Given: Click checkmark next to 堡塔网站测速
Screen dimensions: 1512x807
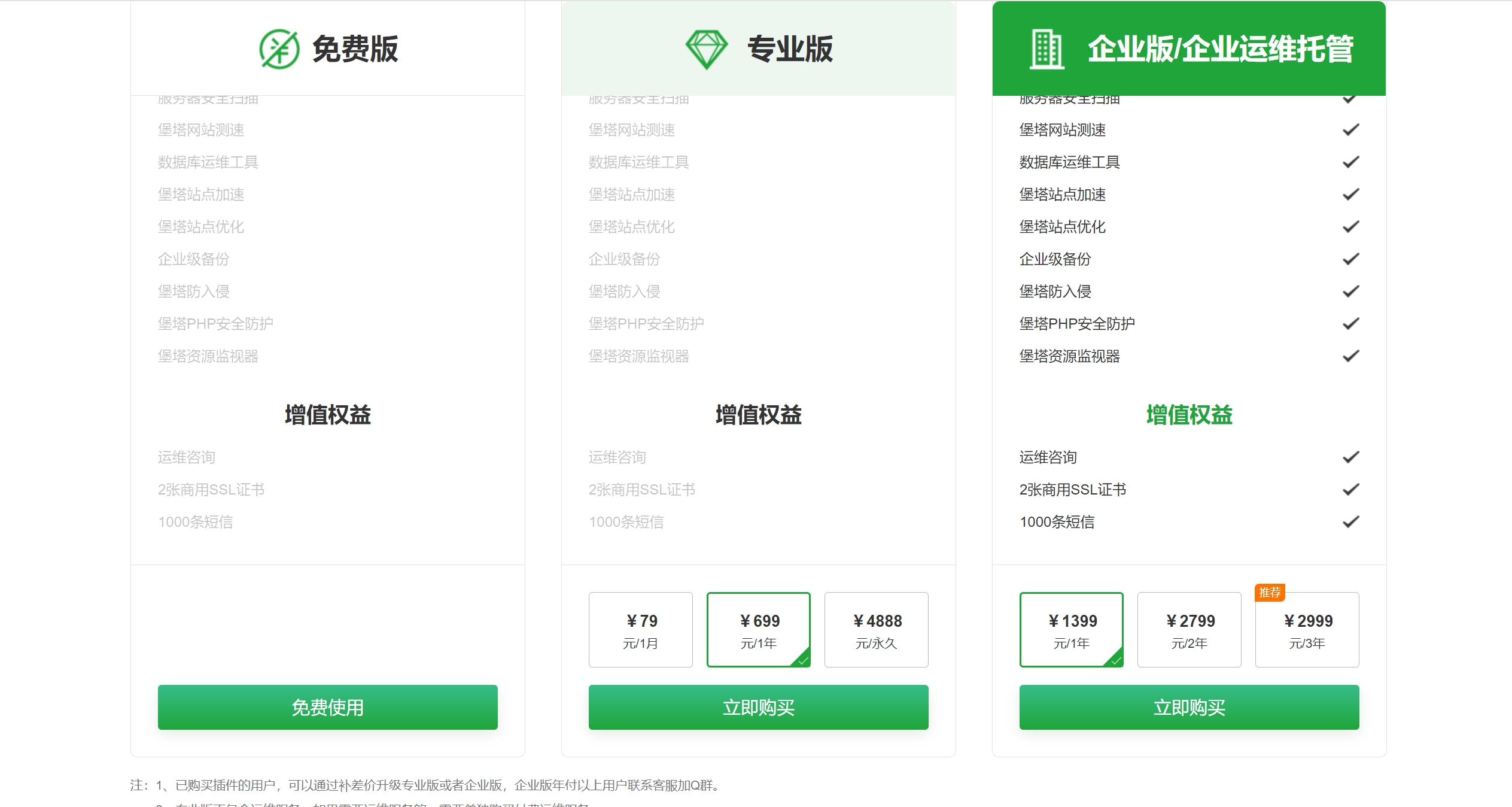Looking at the screenshot, I should pyautogui.click(x=1350, y=130).
